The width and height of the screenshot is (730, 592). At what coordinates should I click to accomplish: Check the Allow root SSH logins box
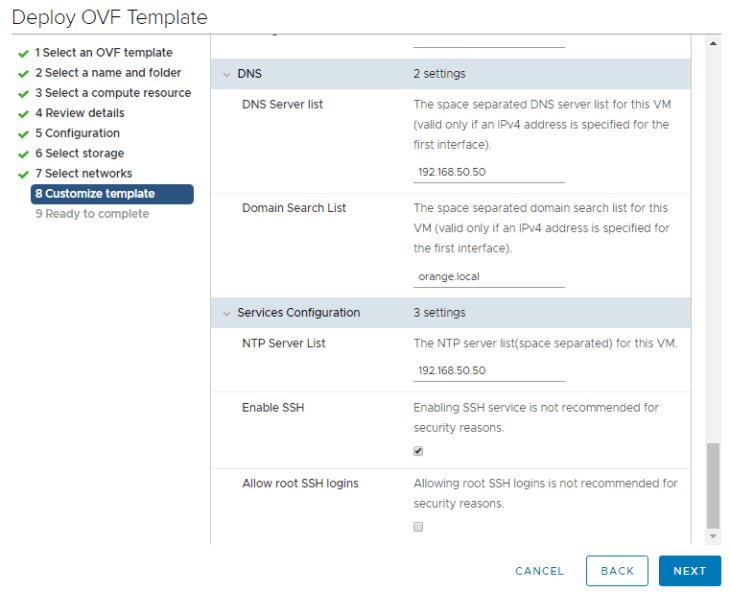click(x=418, y=527)
